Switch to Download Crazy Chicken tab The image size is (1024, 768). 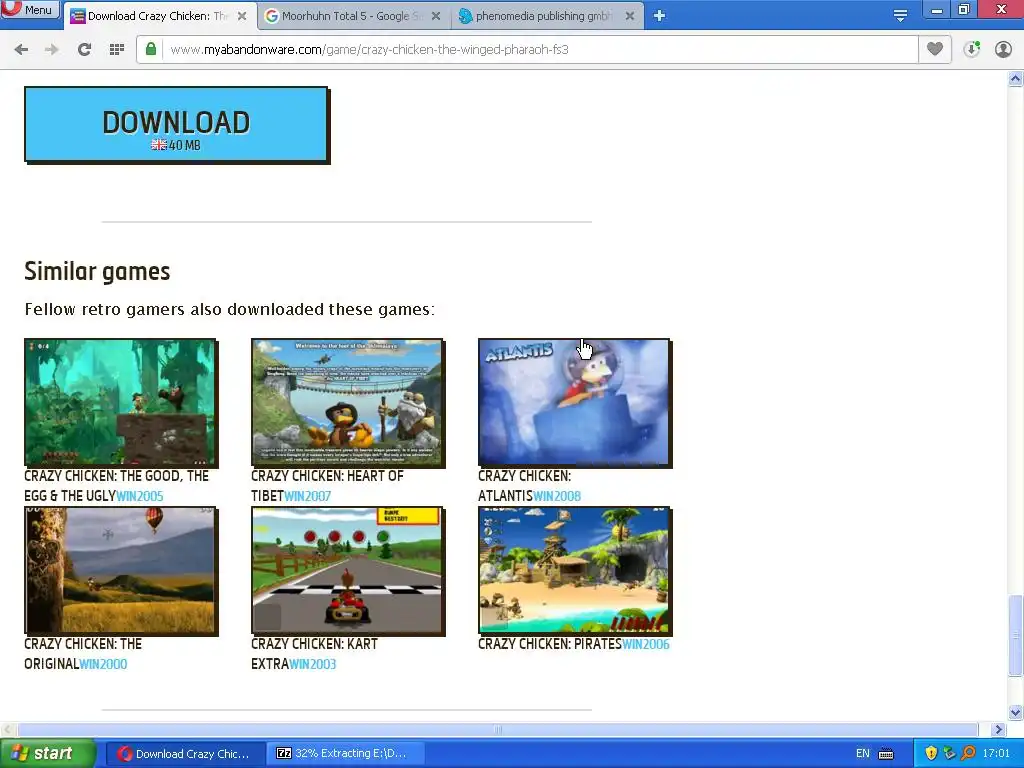point(157,16)
